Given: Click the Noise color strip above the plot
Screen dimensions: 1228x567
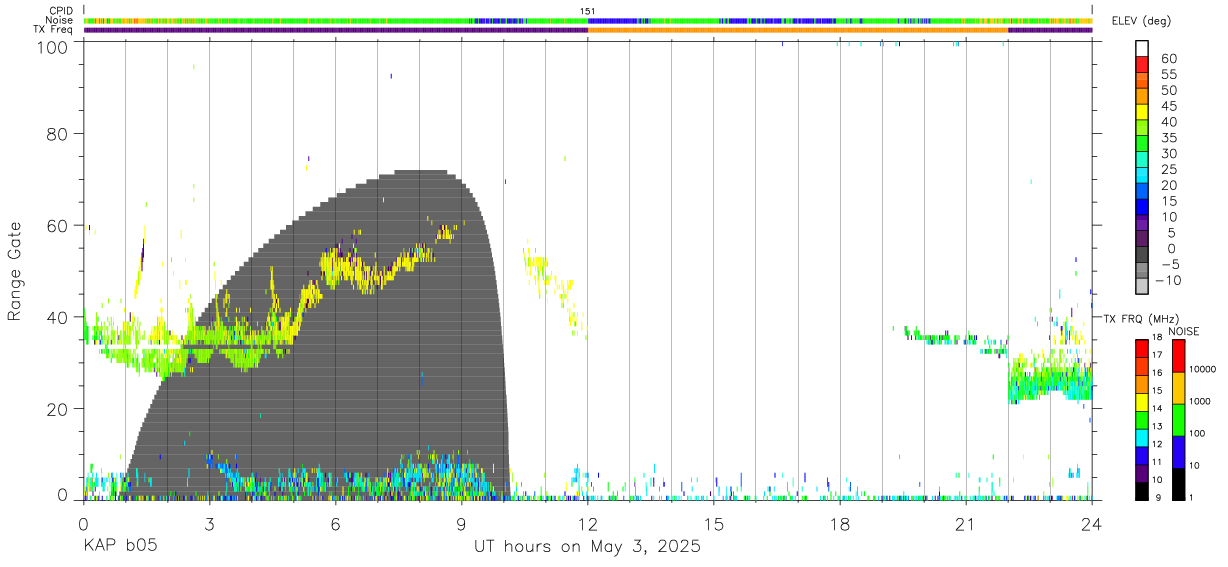Looking at the screenshot, I should [588, 20].
